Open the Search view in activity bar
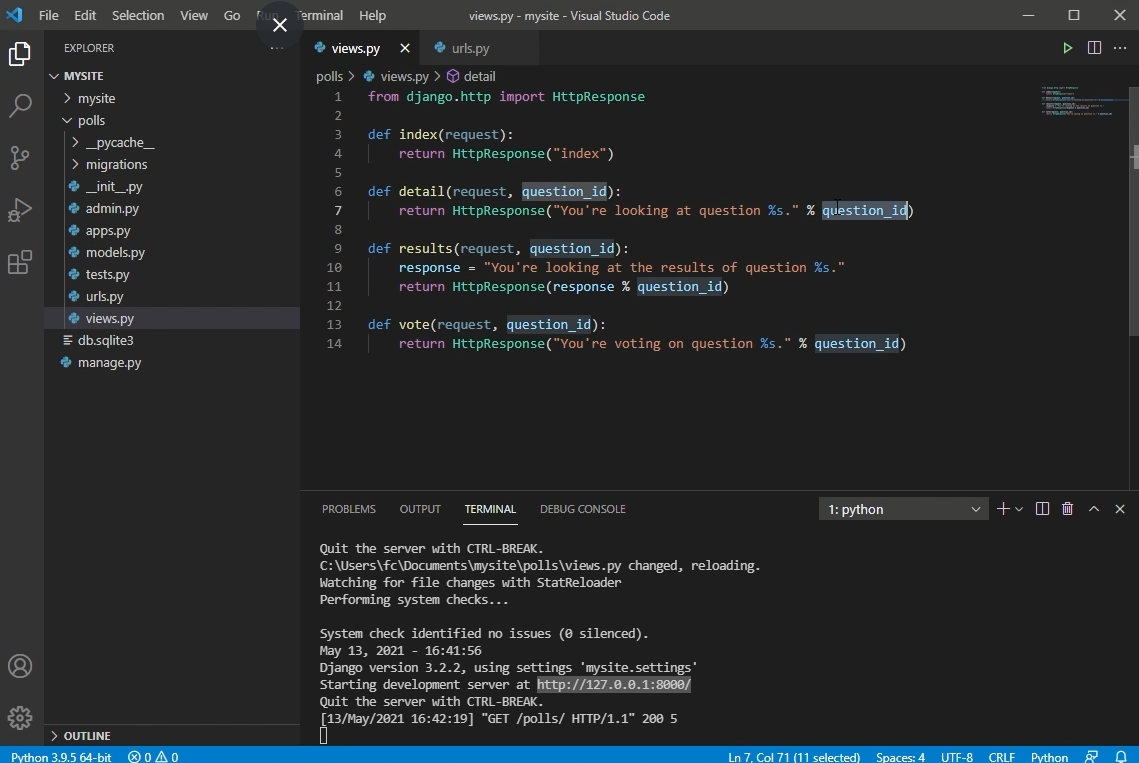 pyautogui.click(x=20, y=105)
